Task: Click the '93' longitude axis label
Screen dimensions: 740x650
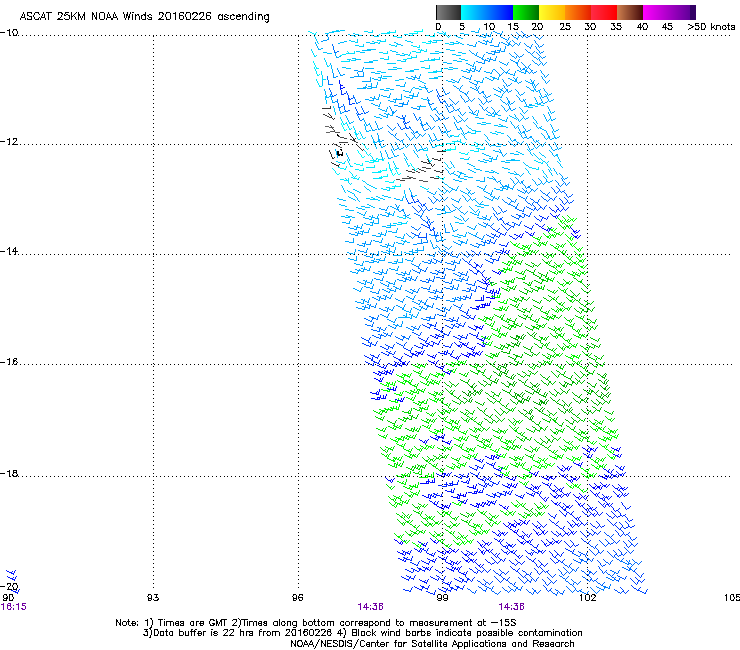Action: coord(153,598)
